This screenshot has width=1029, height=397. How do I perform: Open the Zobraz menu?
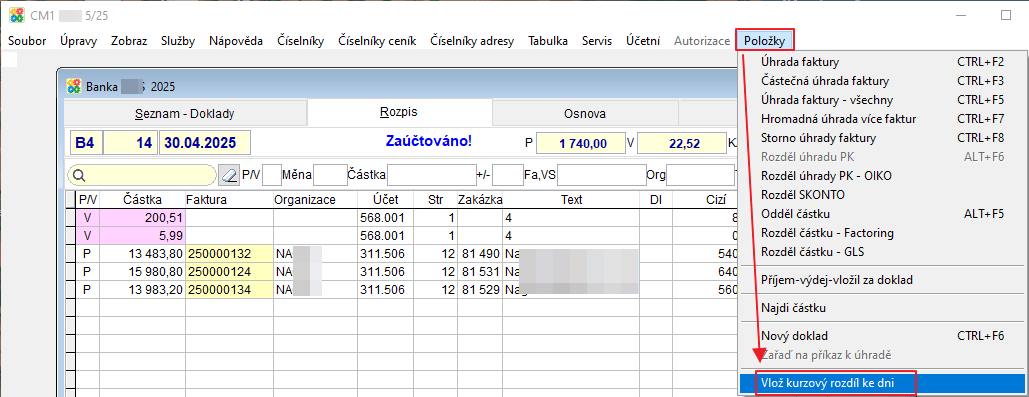(x=129, y=41)
